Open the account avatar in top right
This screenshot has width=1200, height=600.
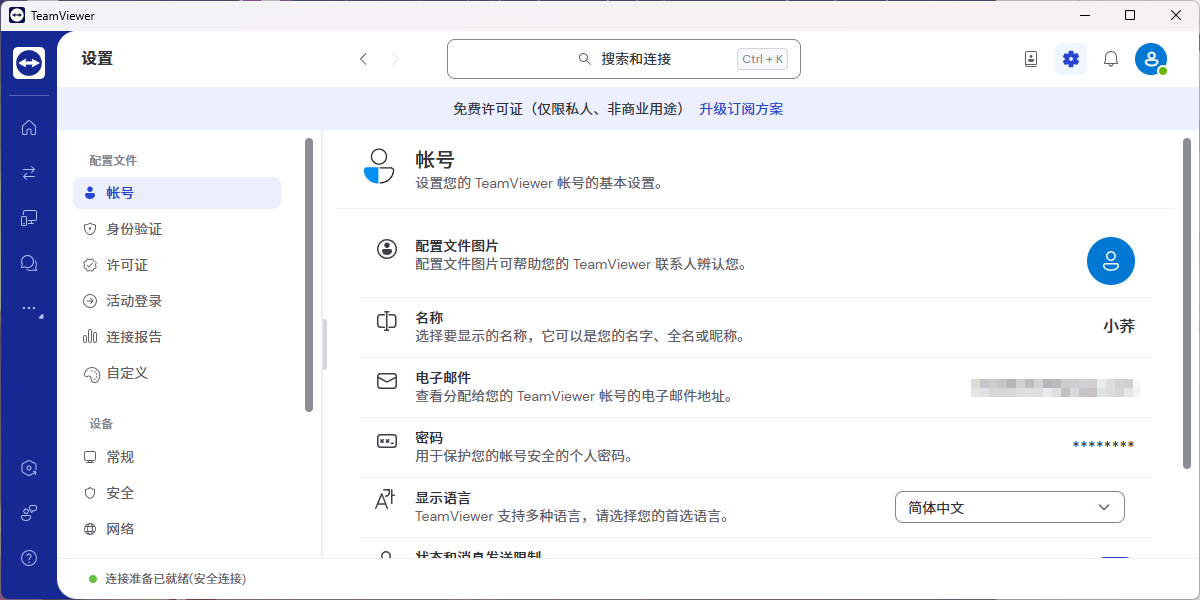(x=1151, y=59)
